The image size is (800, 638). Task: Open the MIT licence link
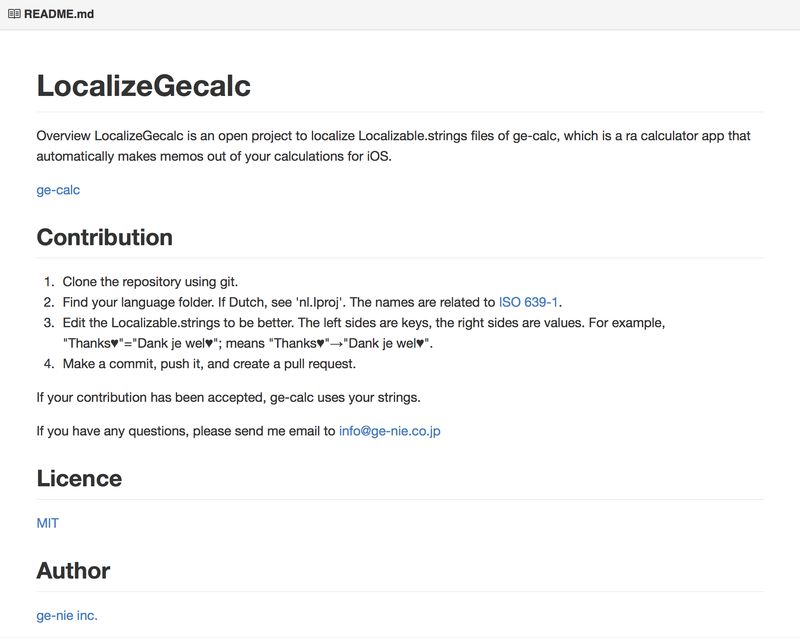(x=48, y=522)
